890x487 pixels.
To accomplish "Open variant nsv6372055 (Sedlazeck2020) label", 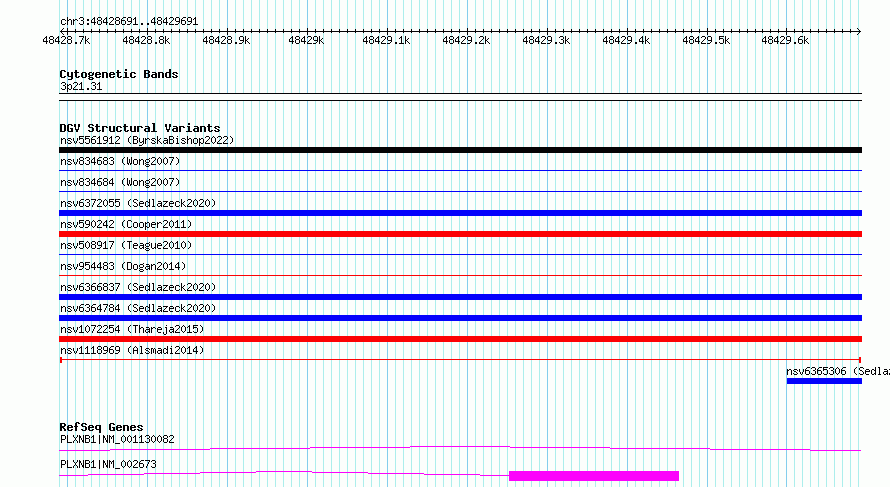I will pyautogui.click(x=138, y=203).
